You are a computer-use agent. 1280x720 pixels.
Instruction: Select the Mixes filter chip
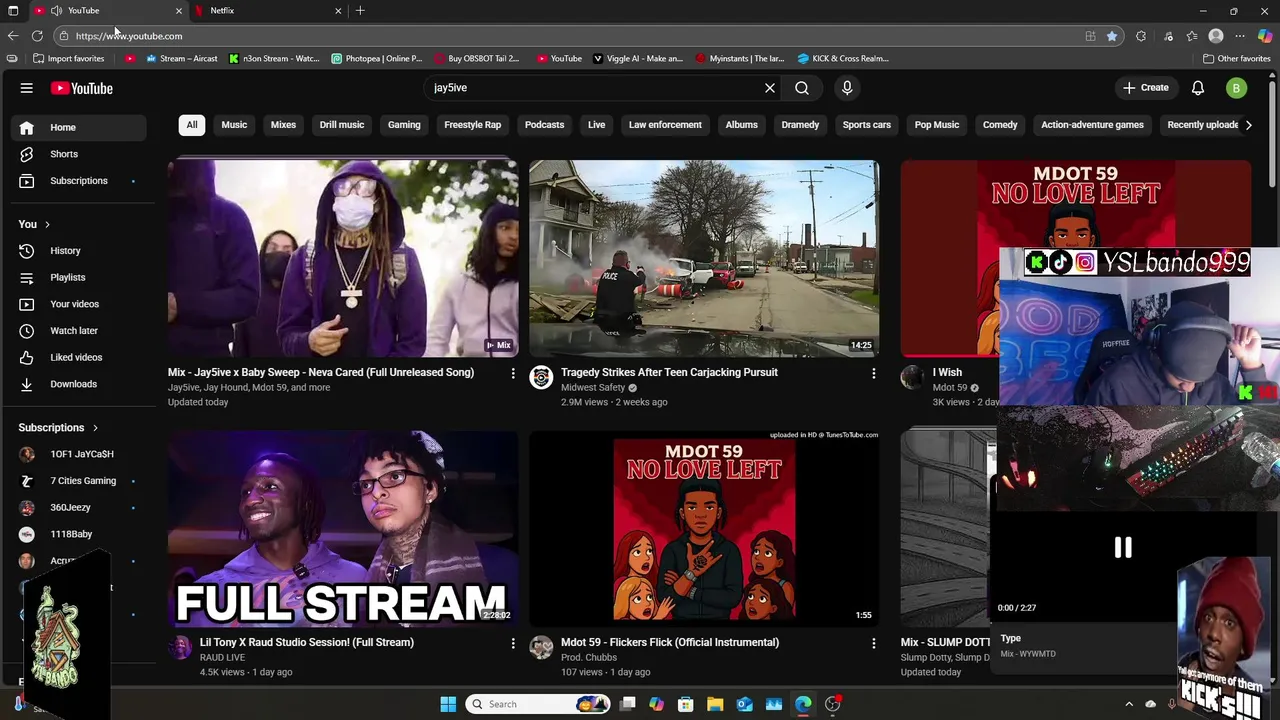[283, 125]
